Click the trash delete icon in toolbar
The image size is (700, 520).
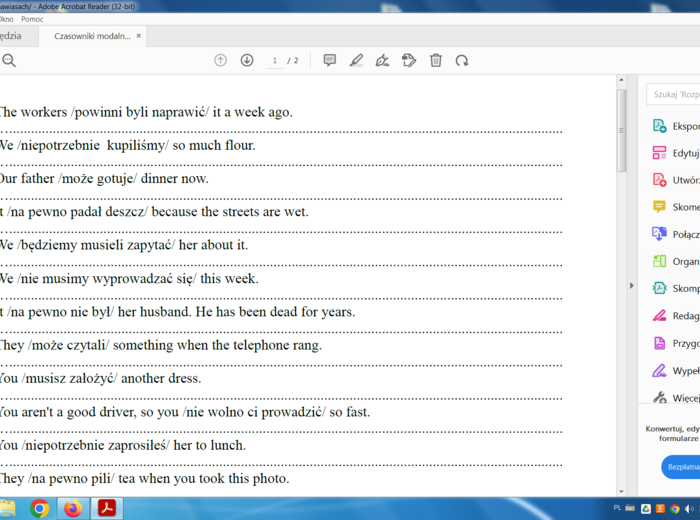click(x=436, y=61)
